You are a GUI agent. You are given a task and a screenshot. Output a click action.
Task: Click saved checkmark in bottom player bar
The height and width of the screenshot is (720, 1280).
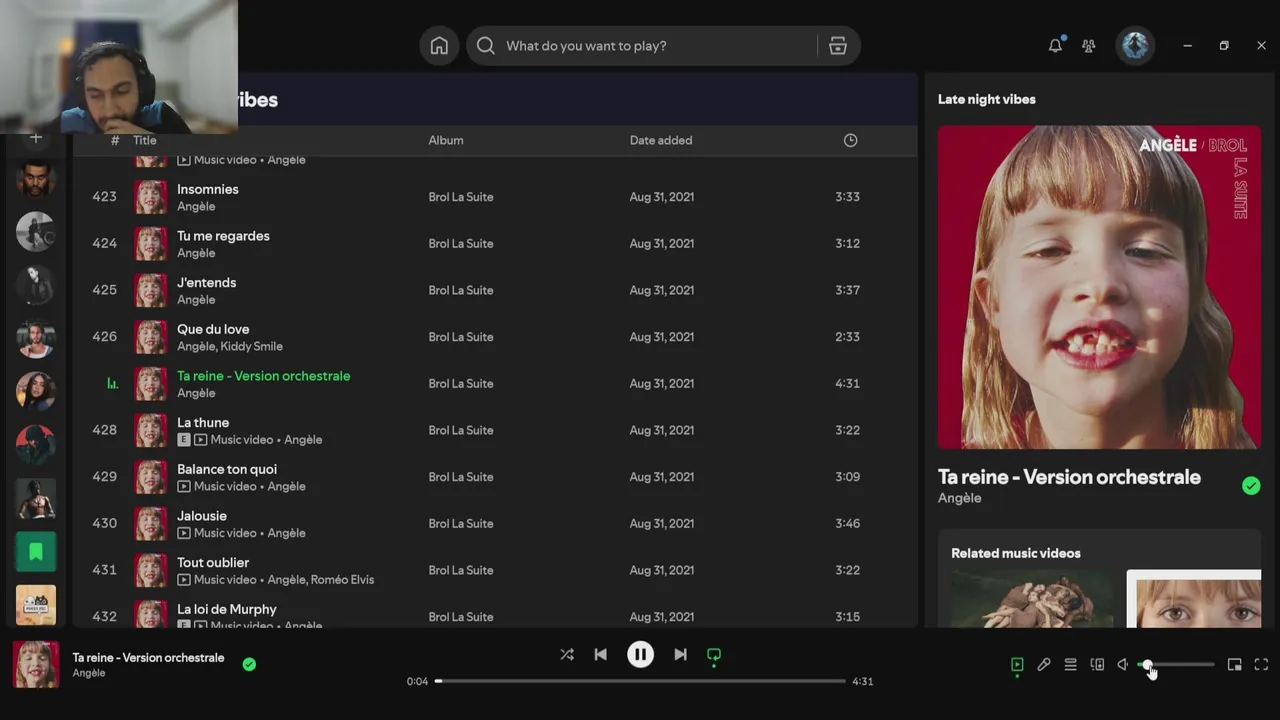pos(249,664)
